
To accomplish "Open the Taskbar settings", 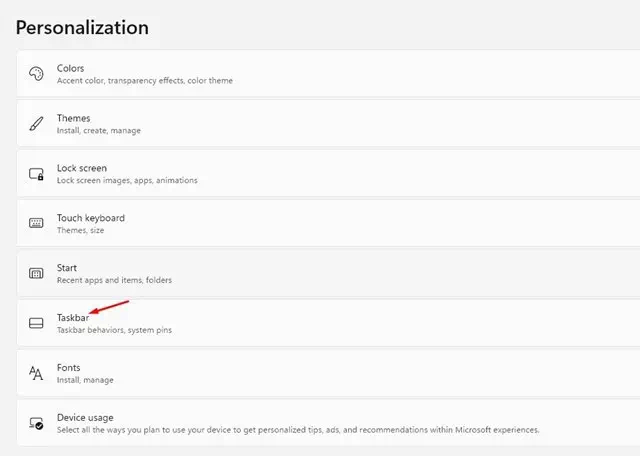I will (x=328, y=323).
